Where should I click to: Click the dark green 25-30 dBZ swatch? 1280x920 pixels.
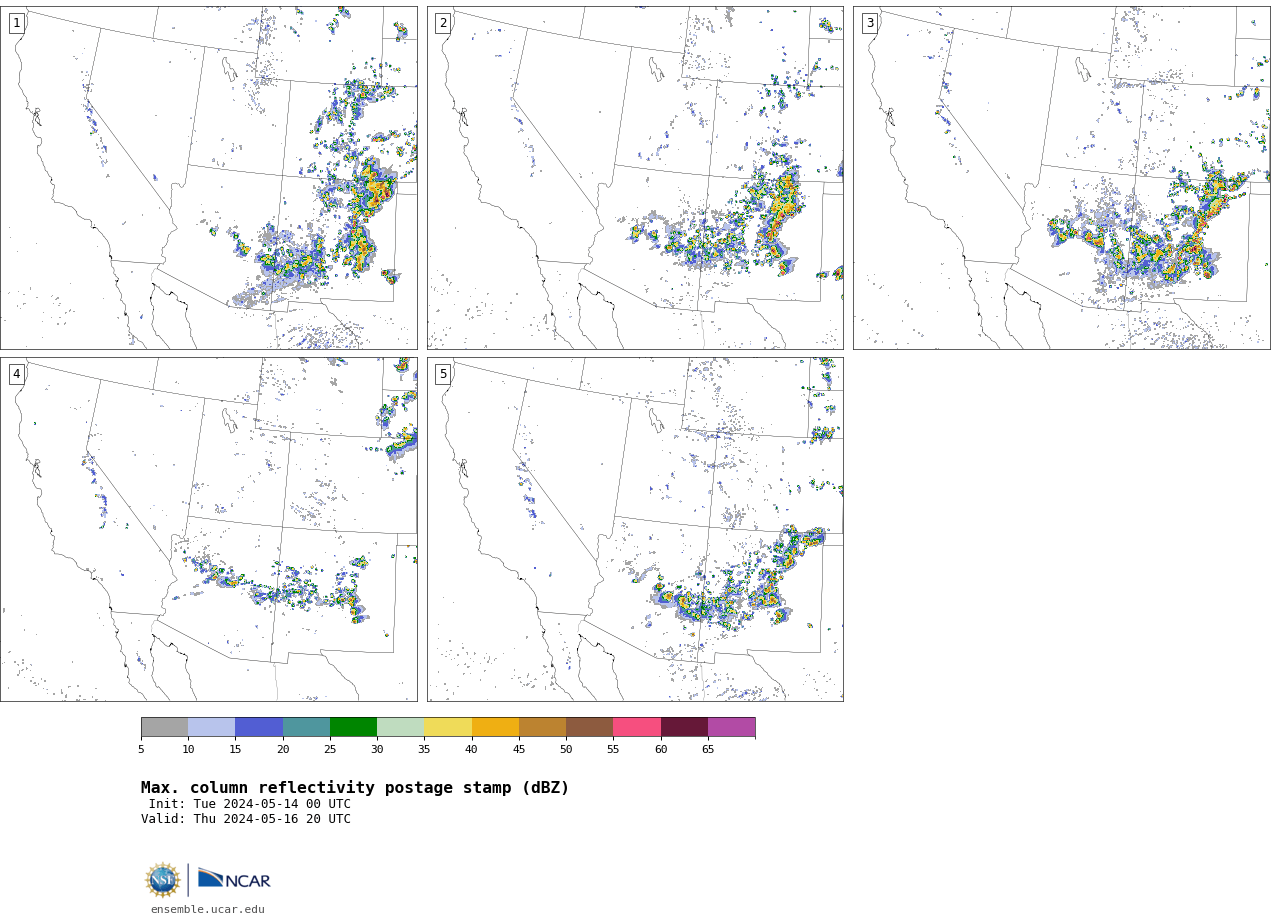pos(354,727)
